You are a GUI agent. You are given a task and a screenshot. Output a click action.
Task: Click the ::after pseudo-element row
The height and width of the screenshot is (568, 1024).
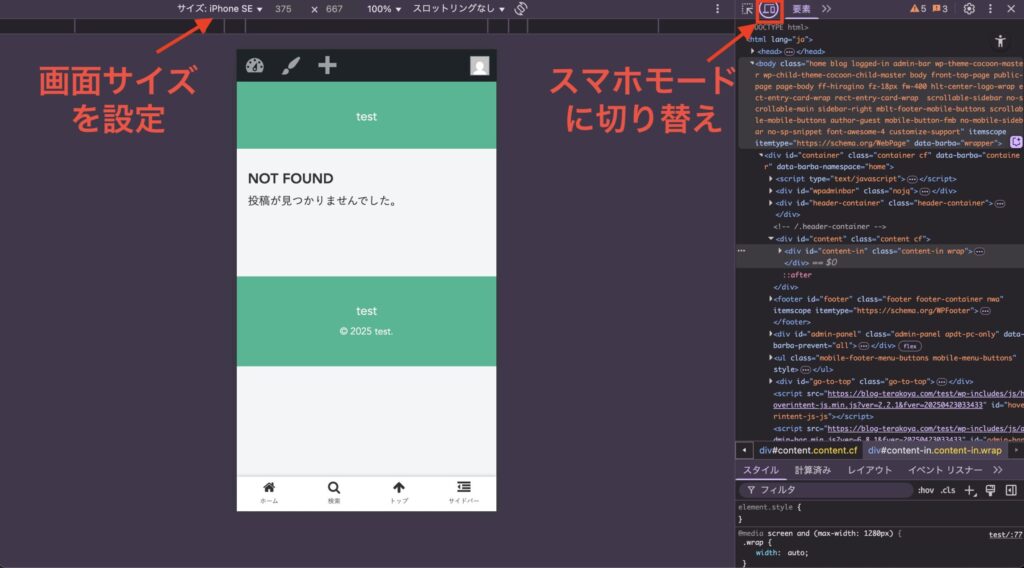(797, 275)
